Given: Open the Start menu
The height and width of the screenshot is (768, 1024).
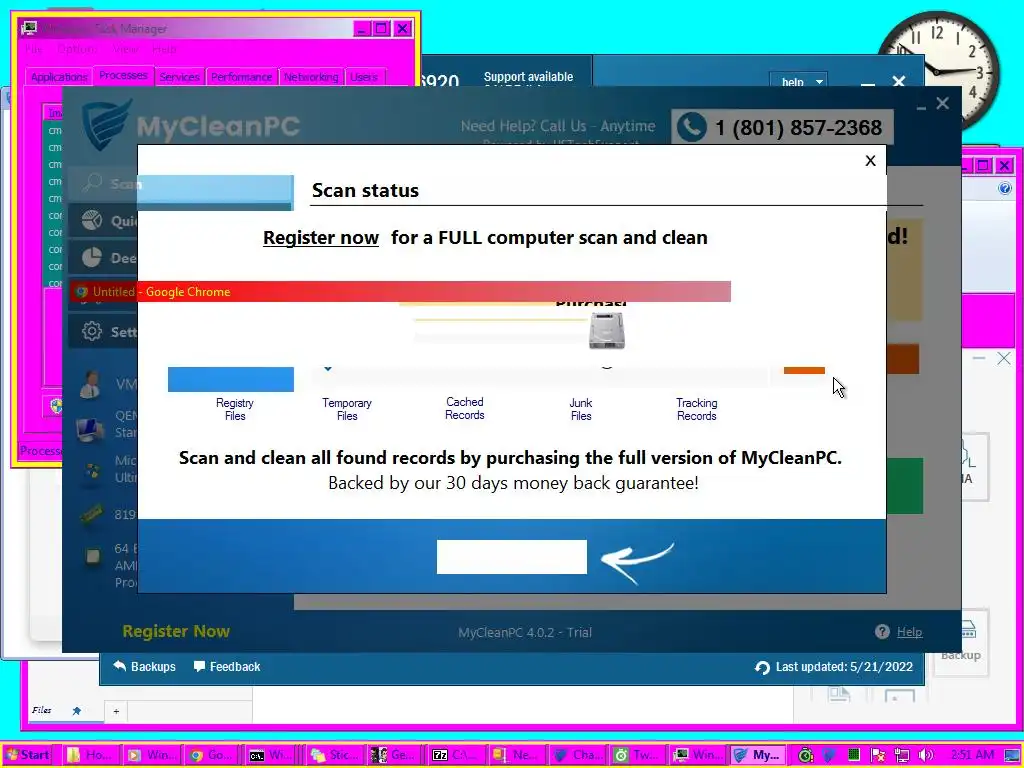Looking at the screenshot, I should [x=27, y=755].
